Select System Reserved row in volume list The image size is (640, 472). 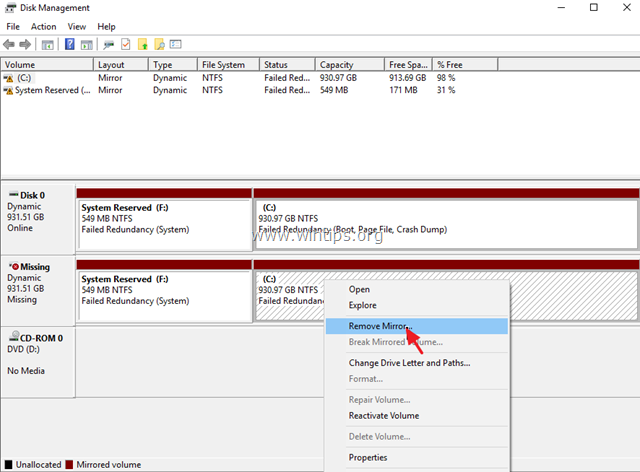[x=50, y=90]
